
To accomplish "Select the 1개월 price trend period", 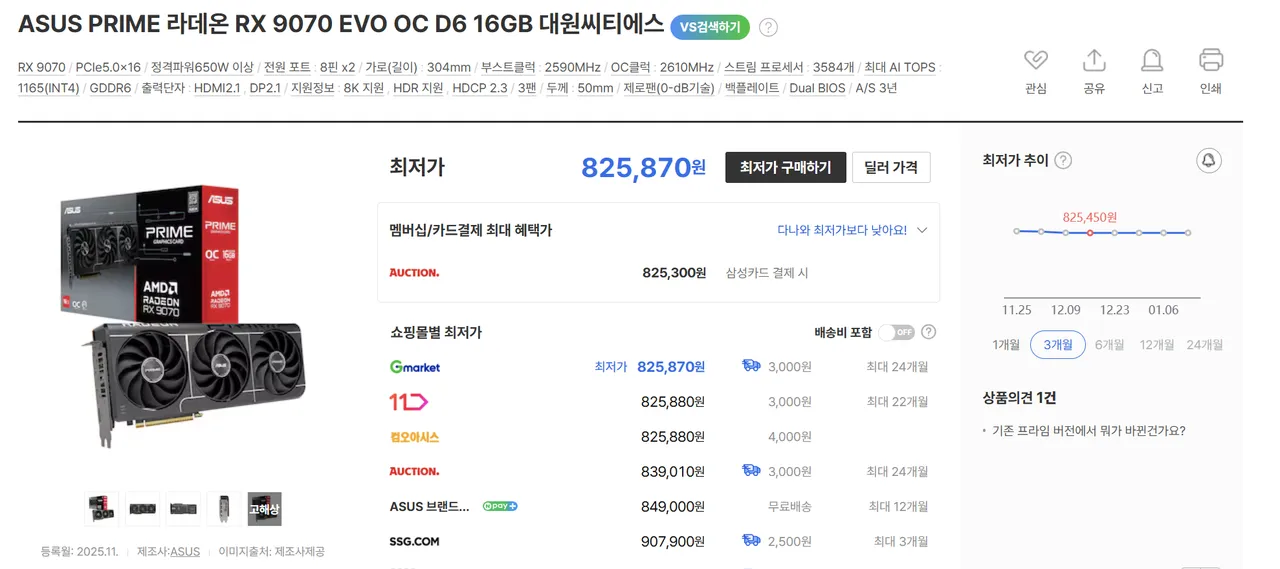I will (1005, 345).
